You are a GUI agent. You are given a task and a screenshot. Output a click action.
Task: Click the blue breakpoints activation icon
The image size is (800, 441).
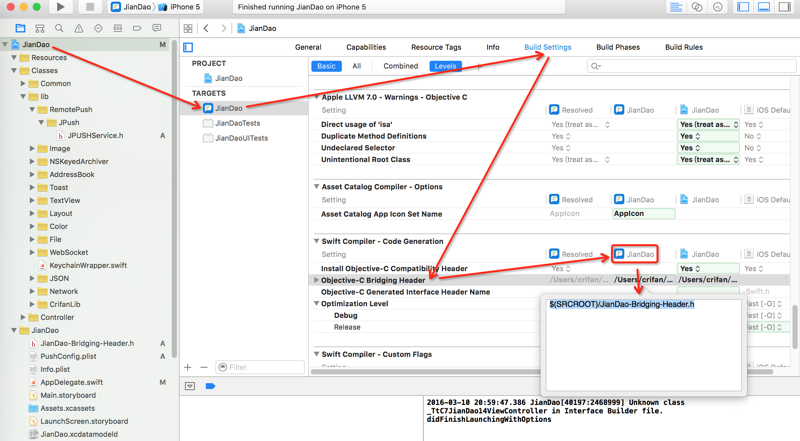click(x=210, y=386)
